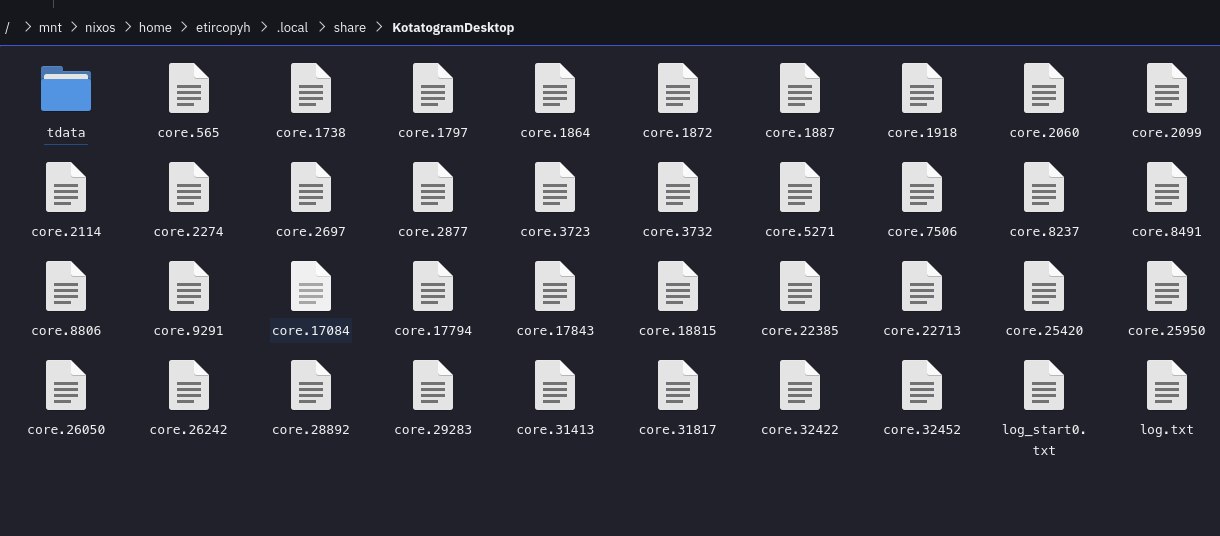Select the core.17843 file icon
This screenshot has width=1220, height=536.
click(555, 286)
